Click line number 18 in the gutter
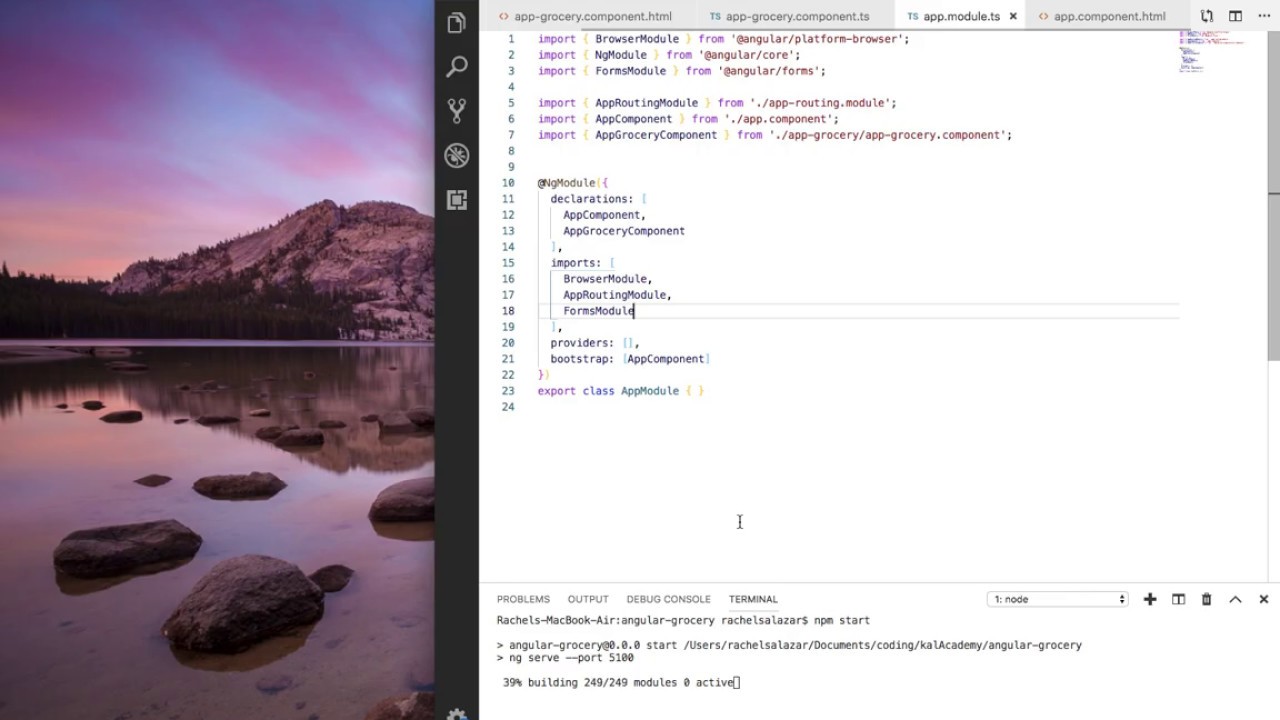1280x720 pixels. tap(508, 311)
